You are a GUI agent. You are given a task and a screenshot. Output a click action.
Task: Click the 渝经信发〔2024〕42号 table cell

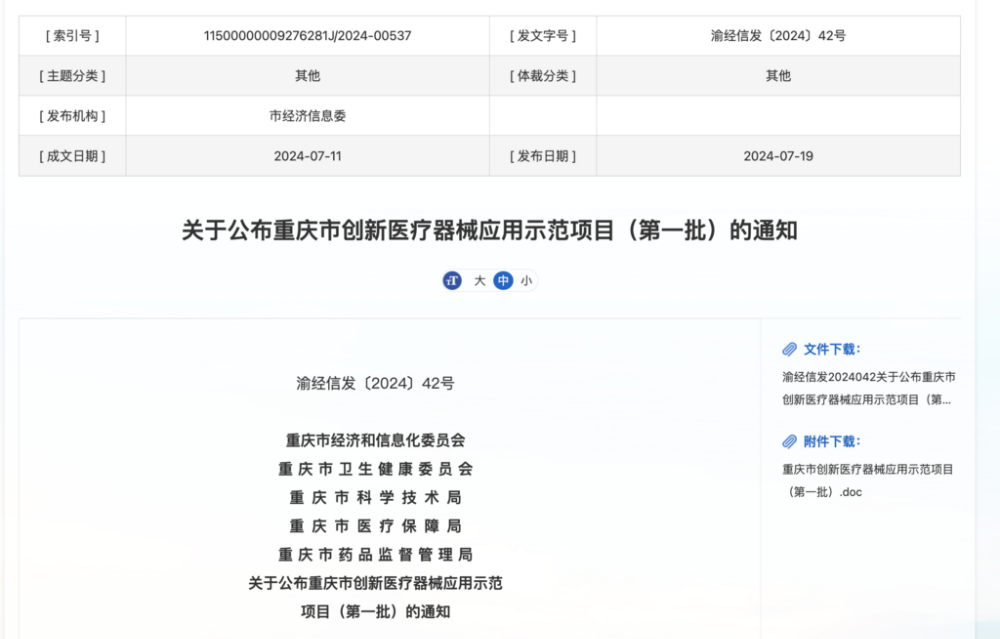pyautogui.click(x=778, y=36)
